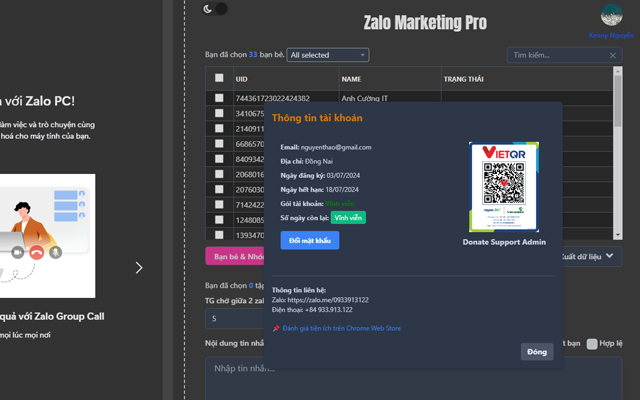Toggle the Hợp lệ checkbox
Image resolution: width=640 pixels, height=400 pixels.
(x=592, y=344)
